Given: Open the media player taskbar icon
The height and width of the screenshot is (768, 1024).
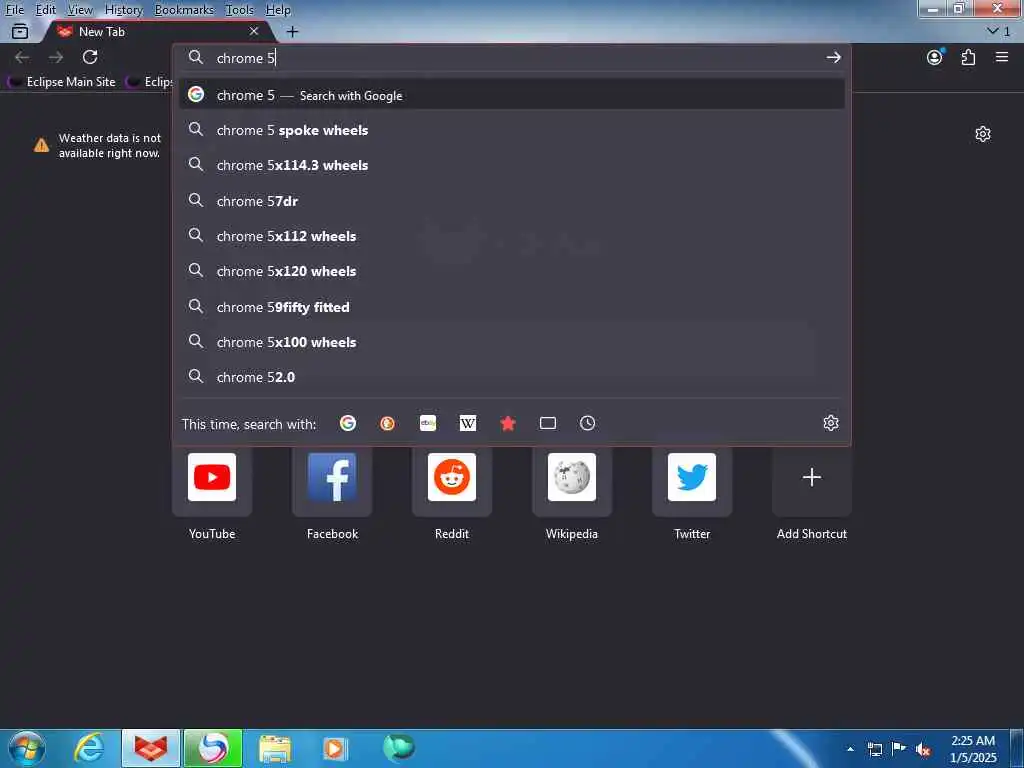Looking at the screenshot, I should [x=335, y=748].
